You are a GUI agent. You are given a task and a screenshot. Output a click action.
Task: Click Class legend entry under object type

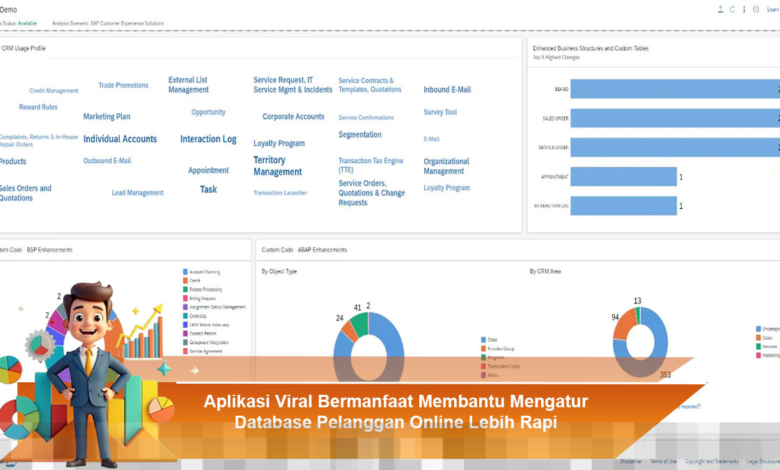[x=491, y=340]
